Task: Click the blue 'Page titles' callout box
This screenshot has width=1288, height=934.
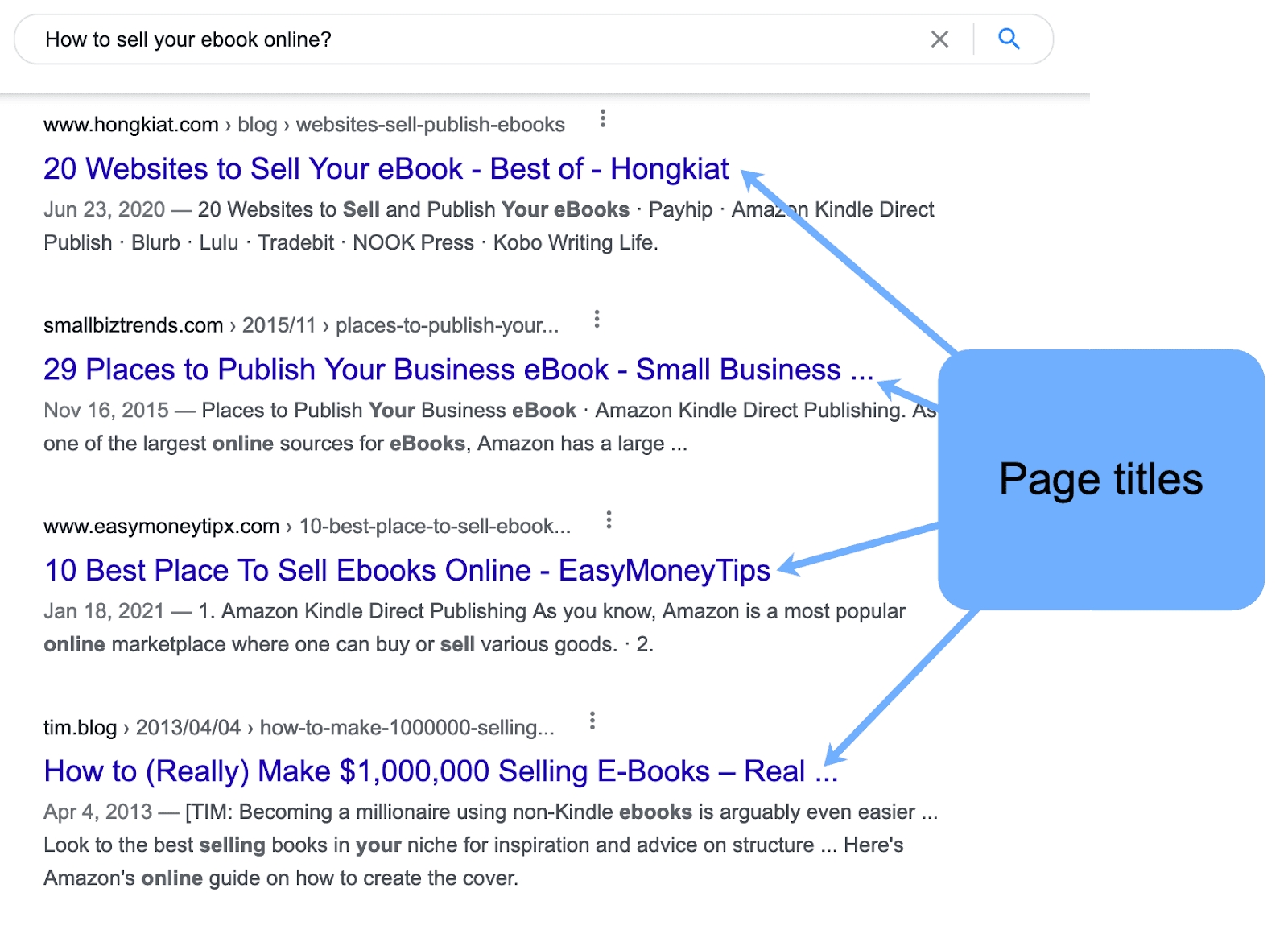Action: click(x=1100, y=480)
